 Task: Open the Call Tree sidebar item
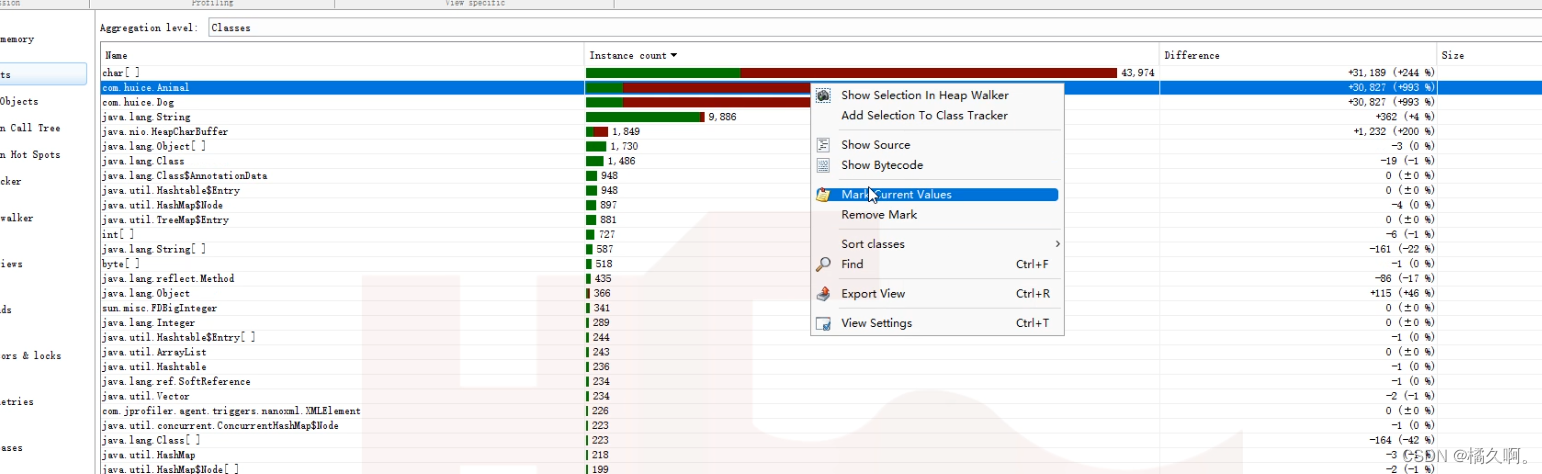[30, 128]
